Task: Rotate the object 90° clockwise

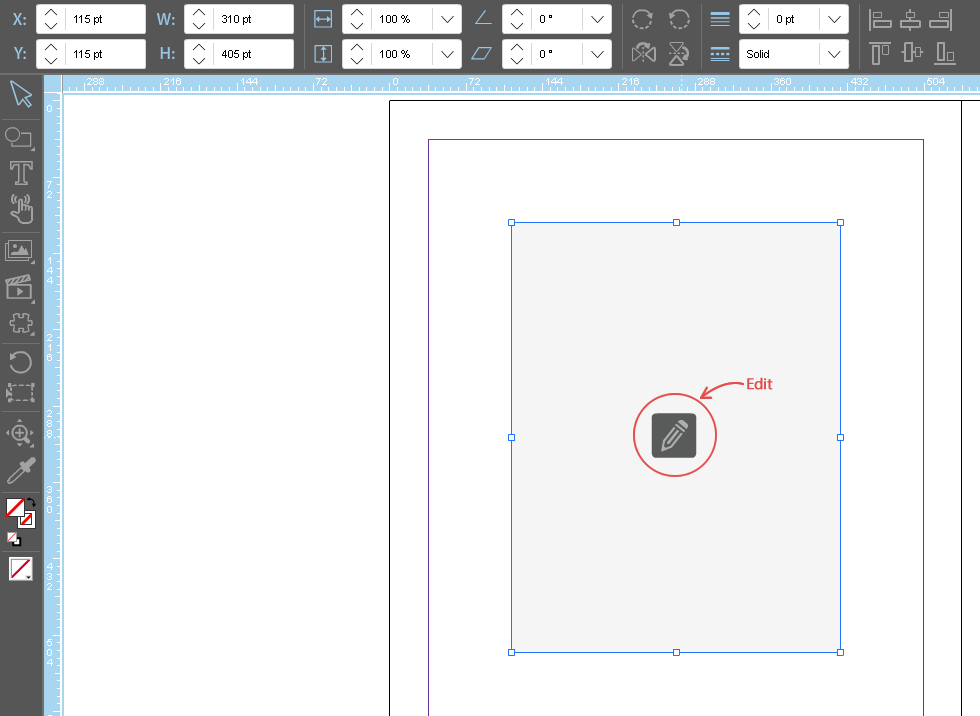Action: point(644,19)
